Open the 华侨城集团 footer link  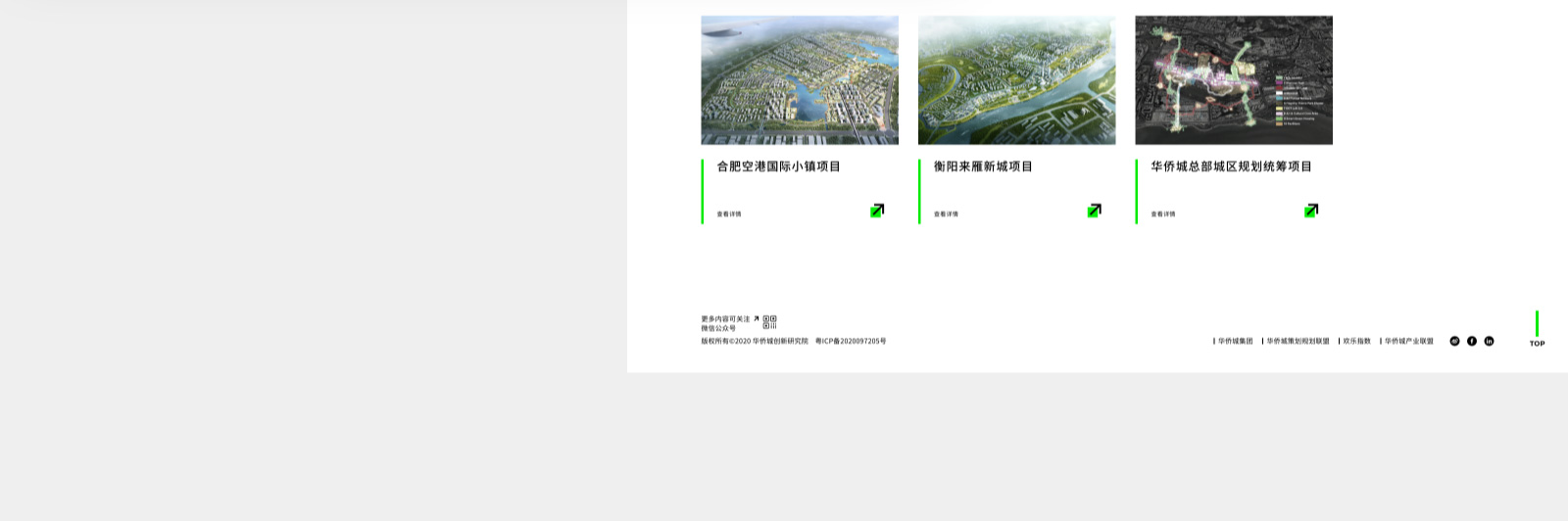(x=1235, y=341)
